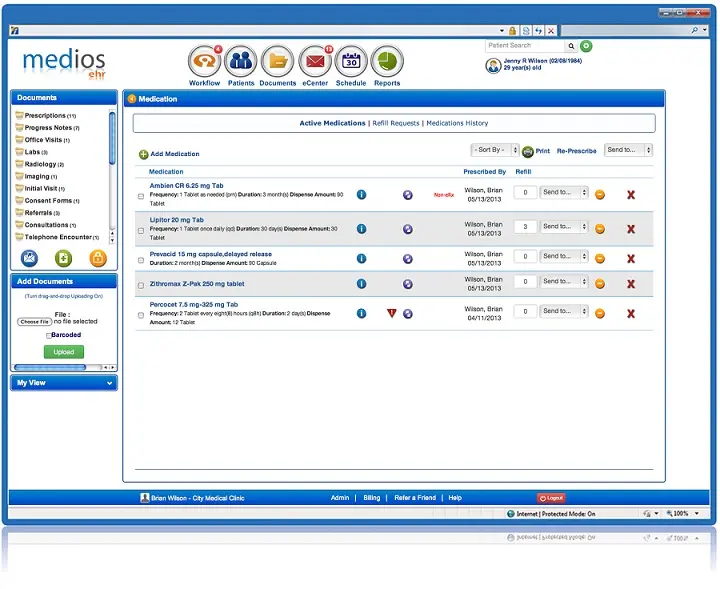Check the Ambien CR medication checkbox
The width and height of the screenshot is (720, 589).
pyautogui.click(x=141, y=196)
